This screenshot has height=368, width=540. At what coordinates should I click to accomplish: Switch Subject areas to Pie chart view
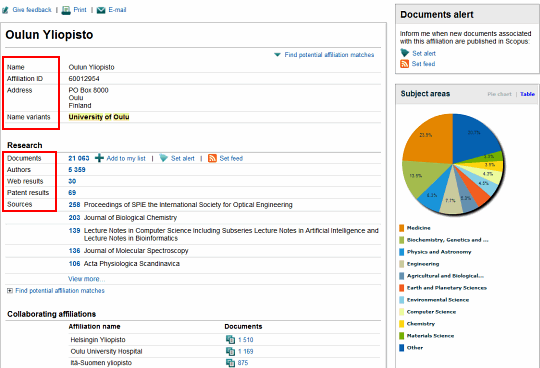tap(499, 94)
